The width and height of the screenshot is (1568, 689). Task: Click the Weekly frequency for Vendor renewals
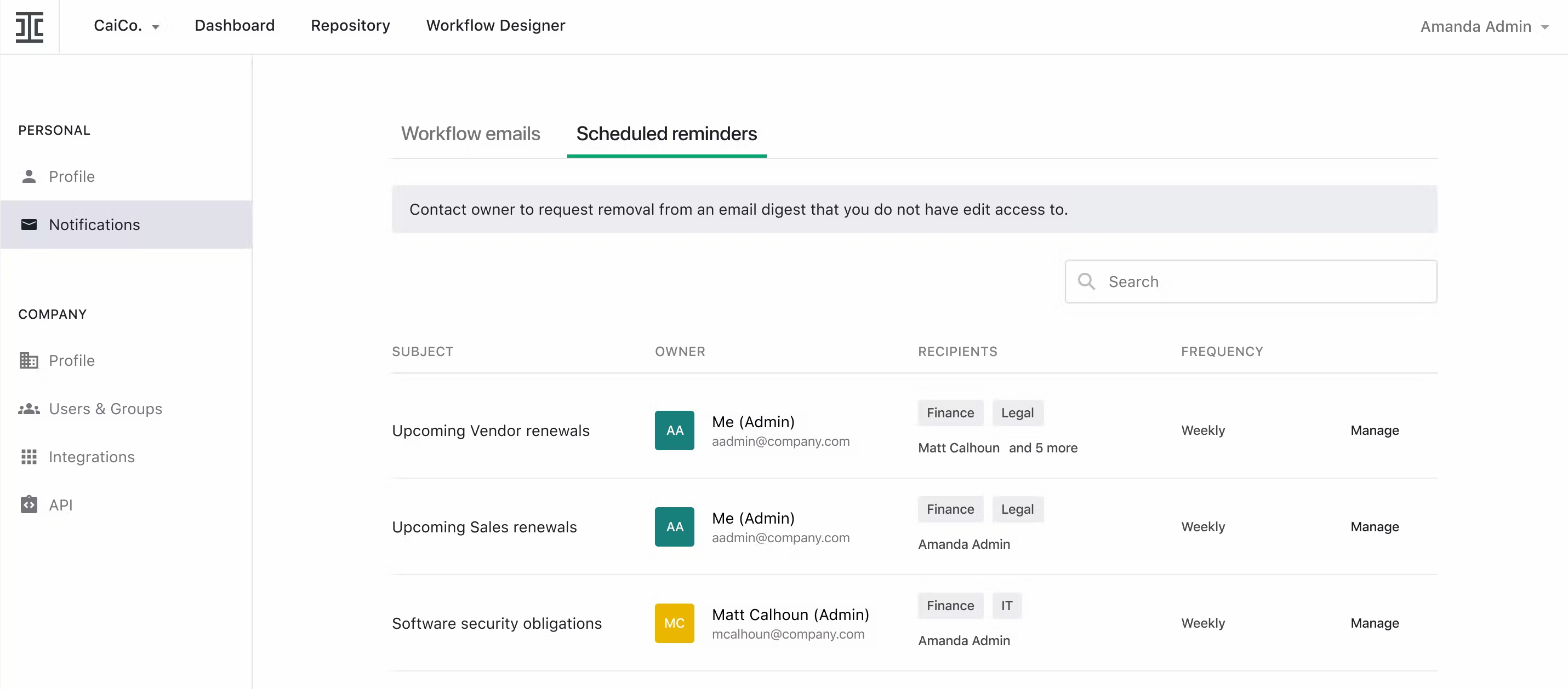point(1203,430)
